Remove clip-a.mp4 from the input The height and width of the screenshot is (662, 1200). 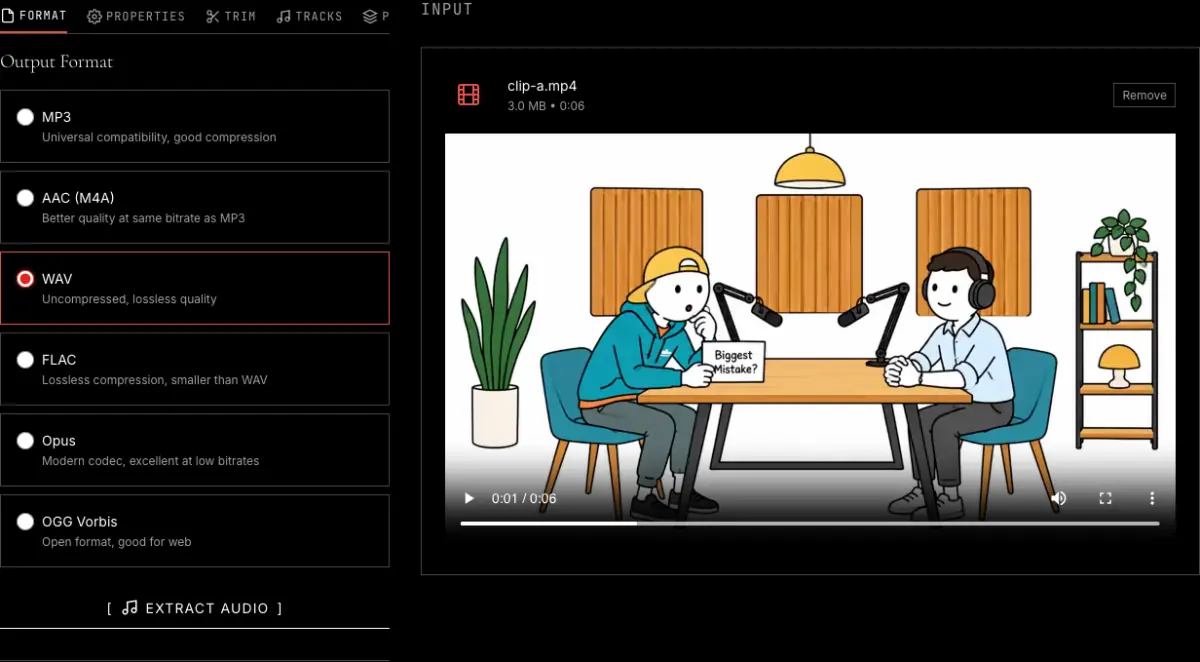coord(1144,95)
